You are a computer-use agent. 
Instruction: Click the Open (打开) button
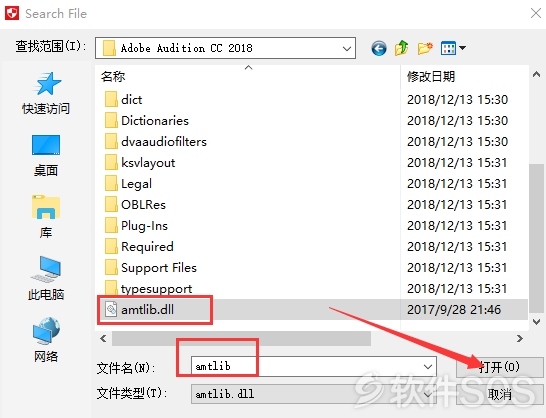coord(499,367)
